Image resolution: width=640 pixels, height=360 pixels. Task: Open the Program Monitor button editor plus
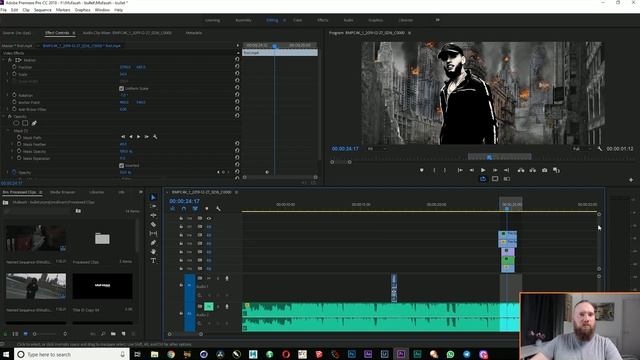631,180
